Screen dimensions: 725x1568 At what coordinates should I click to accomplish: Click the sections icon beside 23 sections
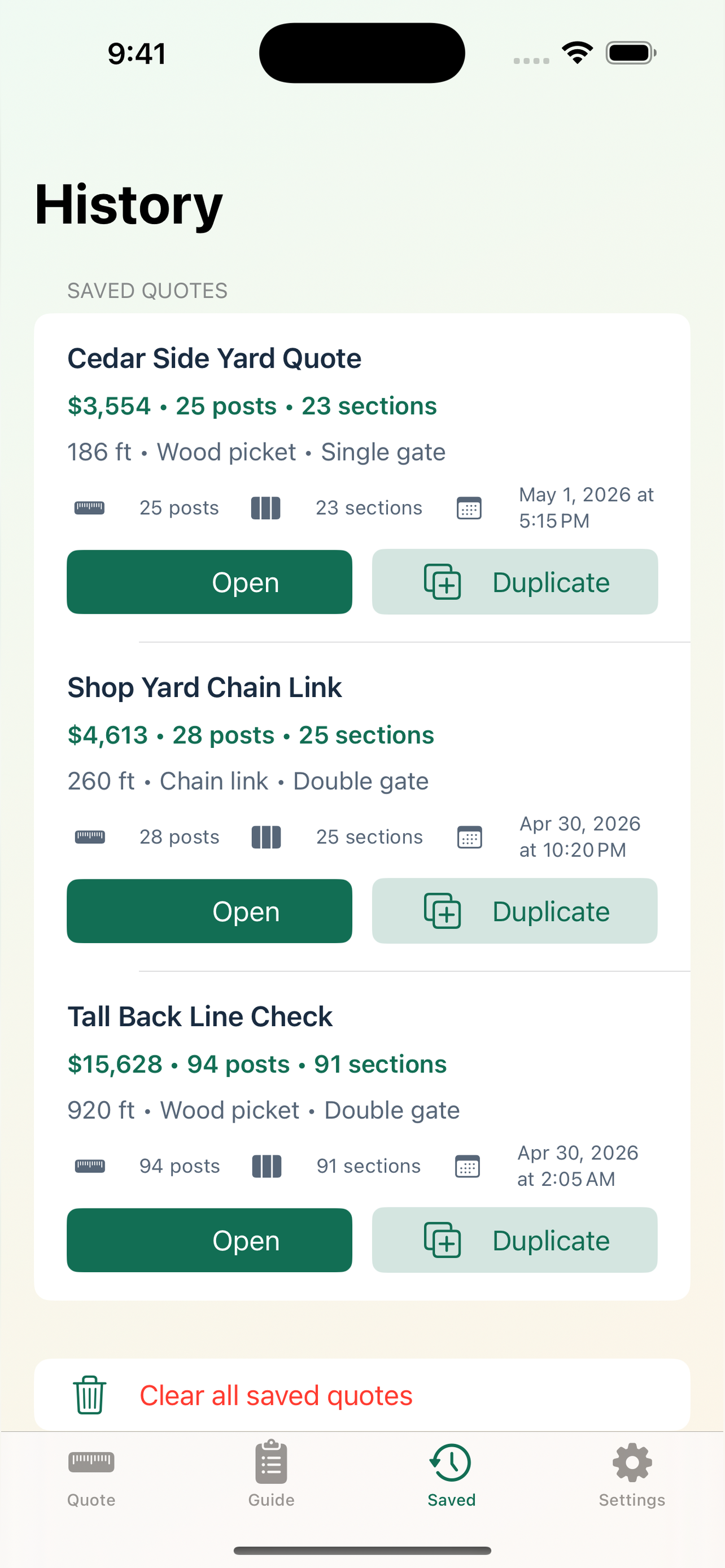266,507
